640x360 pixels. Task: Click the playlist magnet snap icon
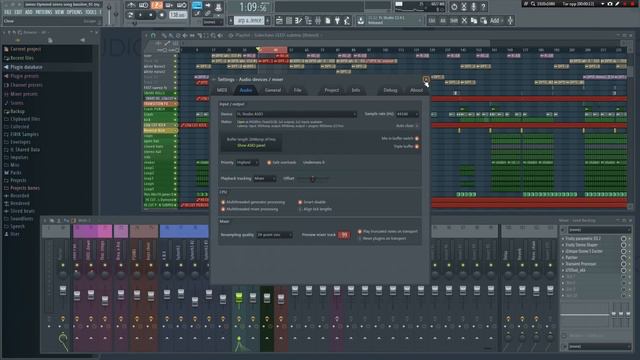pos(154,36)
